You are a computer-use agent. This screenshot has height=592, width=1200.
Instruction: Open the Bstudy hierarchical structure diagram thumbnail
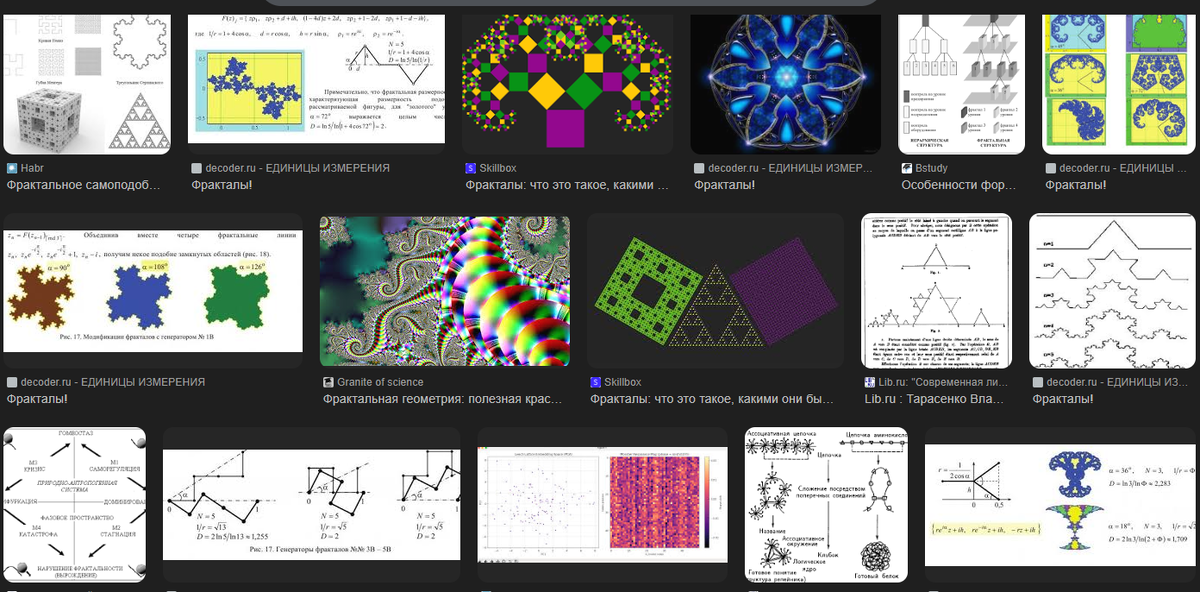(x=961, y=84)
